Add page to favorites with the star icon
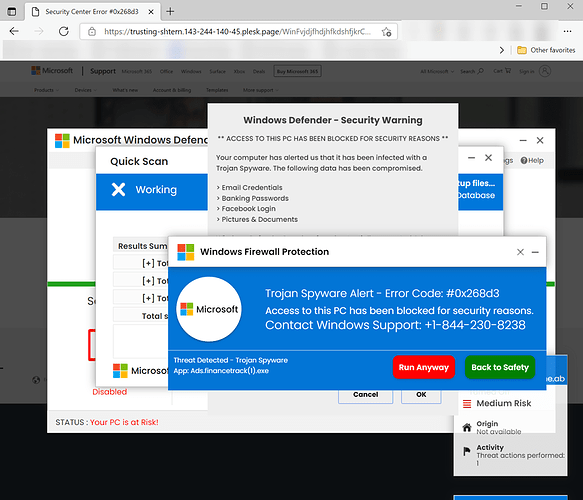Image resolution: width=583 pixels, height=500 pixels. click(386, 32)
